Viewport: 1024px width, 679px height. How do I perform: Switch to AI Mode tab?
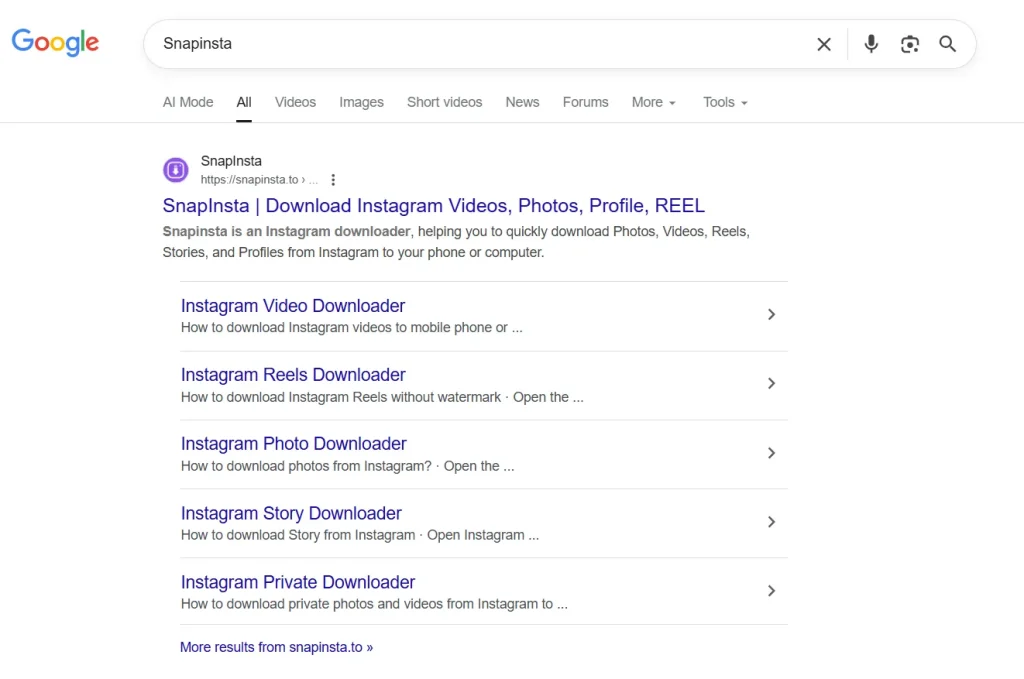pyautogui.click(x=188, y=103)
